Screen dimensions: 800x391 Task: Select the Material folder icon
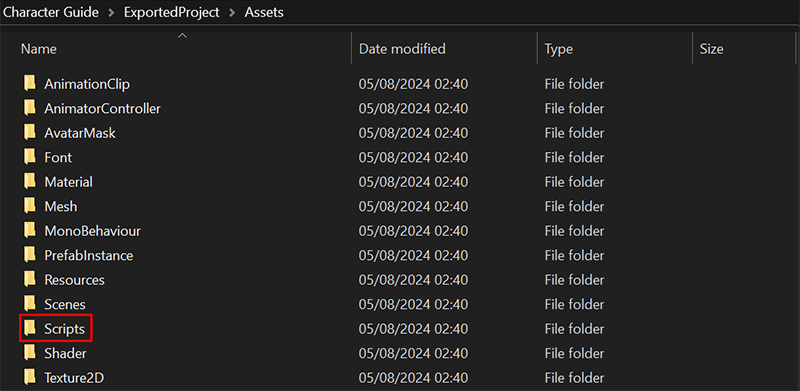[x=30, y=182]
